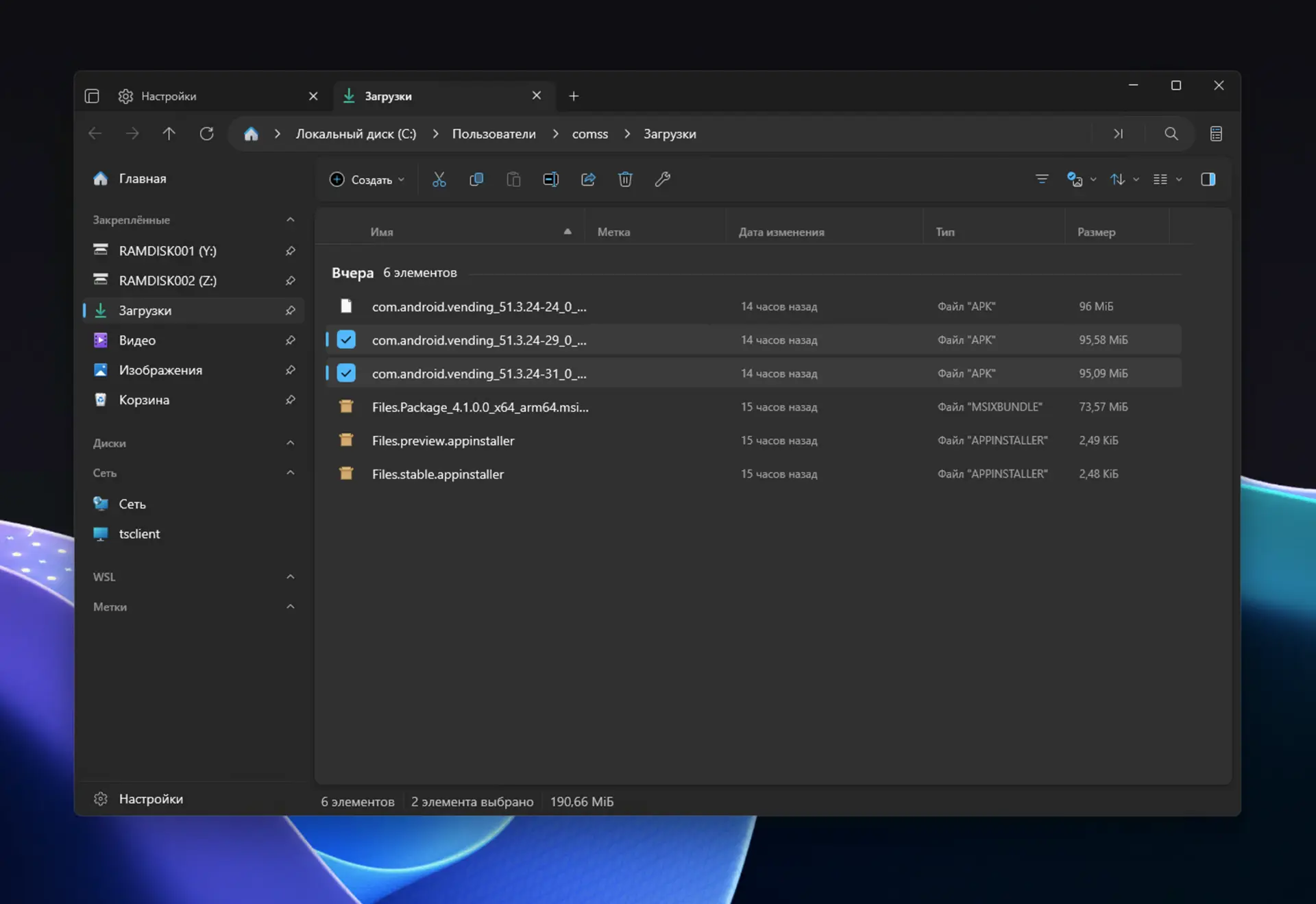
Task: Click the Paste clipboard icon
Action: [x=513, y=180]
